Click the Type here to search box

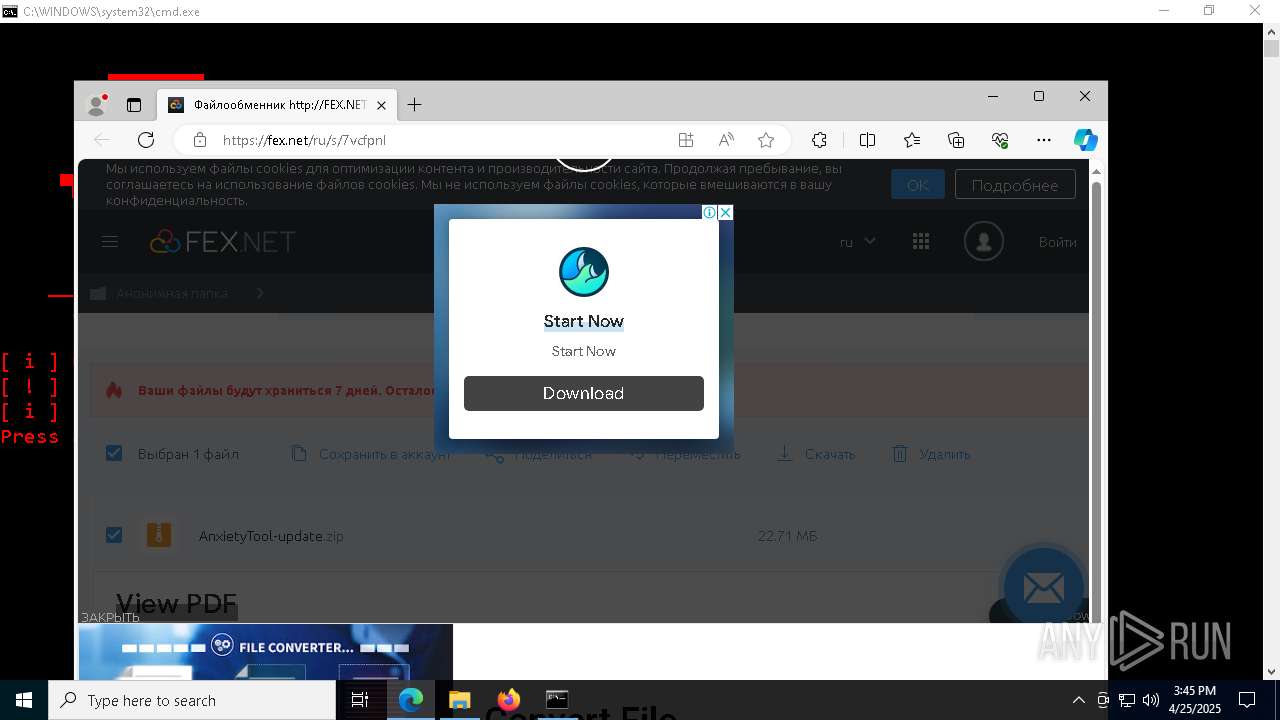click(192, 700)
